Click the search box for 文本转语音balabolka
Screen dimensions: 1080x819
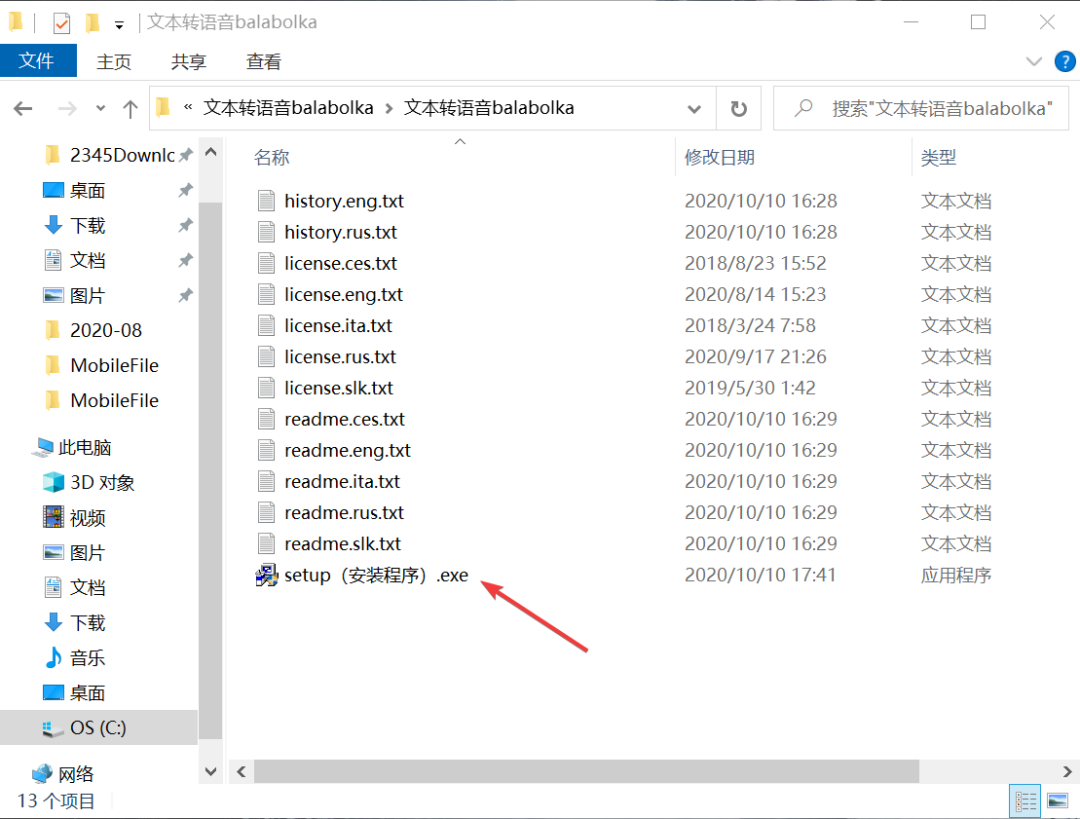(x=921, y=108)
